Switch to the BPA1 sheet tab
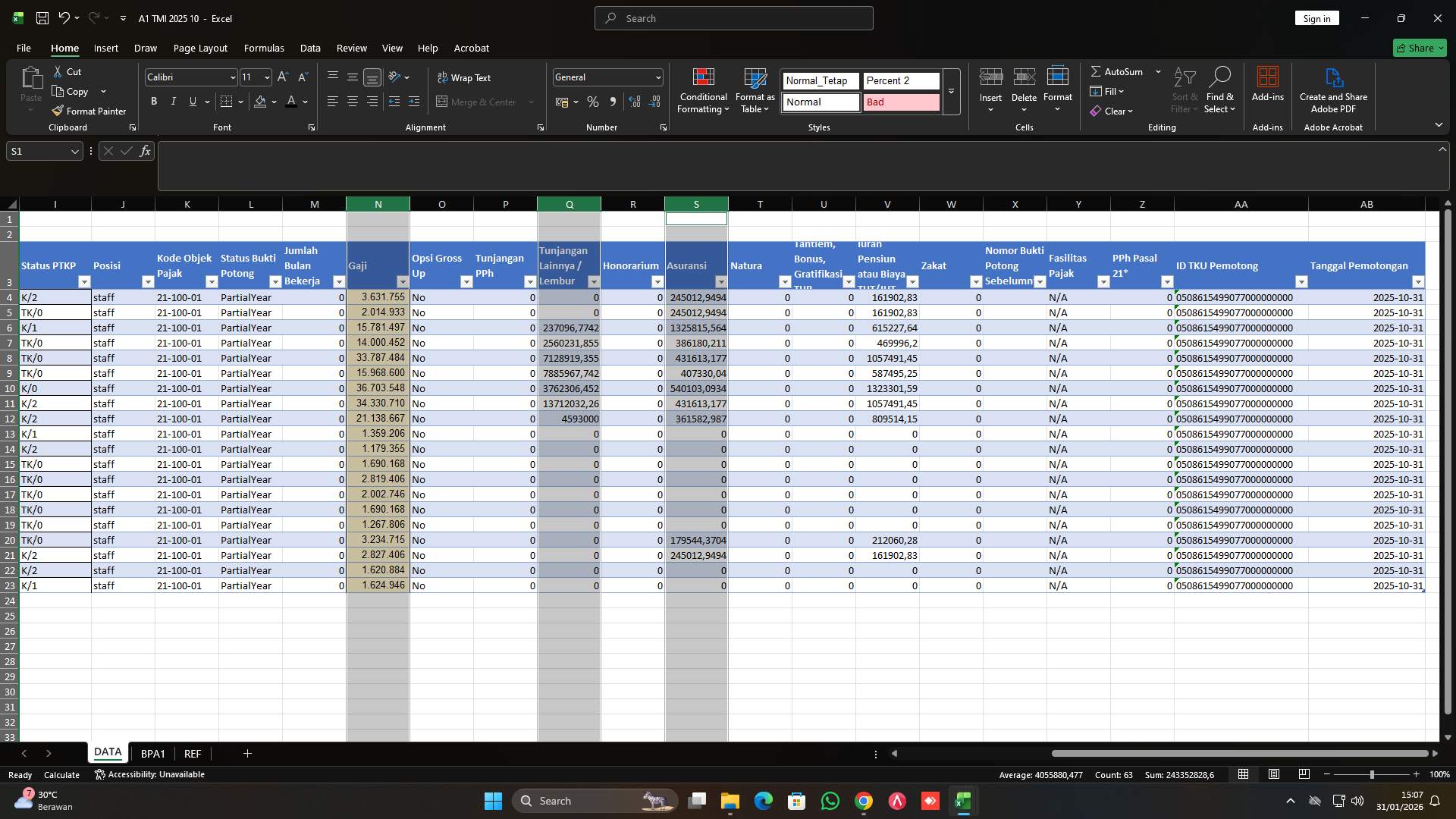This screenshot has height=819, width=1456. point(153,753)
